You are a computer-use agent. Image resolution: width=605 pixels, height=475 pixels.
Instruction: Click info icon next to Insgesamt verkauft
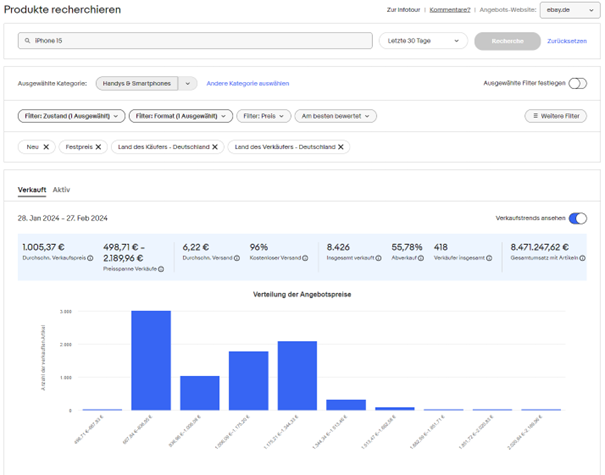(x=378, y=258)
